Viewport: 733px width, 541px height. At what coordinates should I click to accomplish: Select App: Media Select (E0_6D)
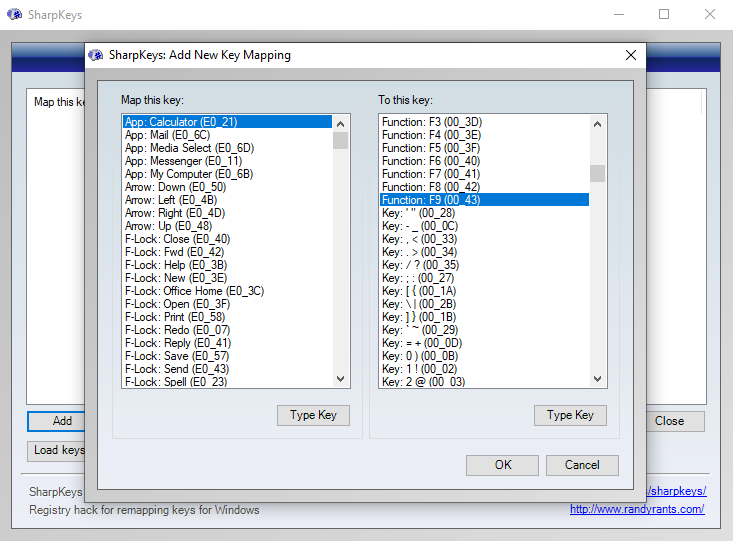[x=228, y=148]
